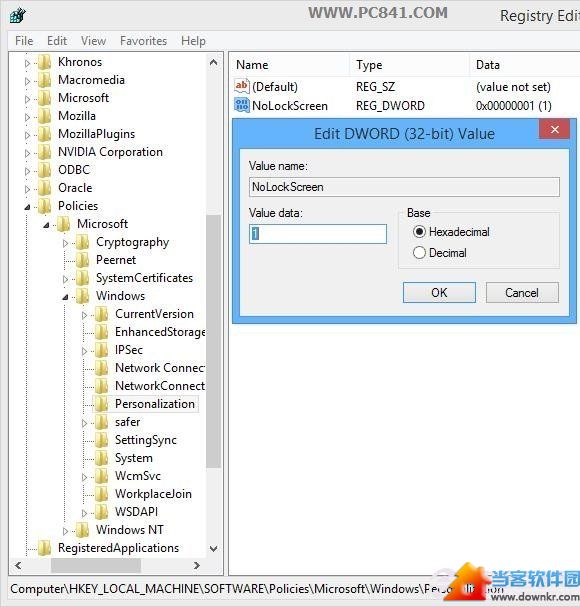This screenshot has width=580, height=607.
Task: Collapse the Policies tree node
Action: click(x=27, y=207)
